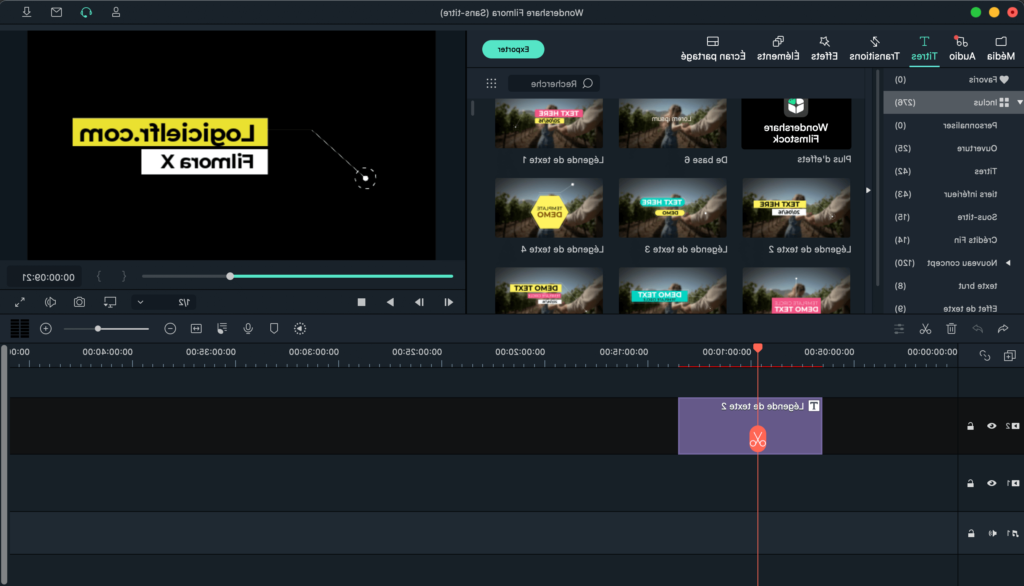Zoom in the timeline with plus icon
The height and width of the screenshot is (586, 1024).
point(46,329)
